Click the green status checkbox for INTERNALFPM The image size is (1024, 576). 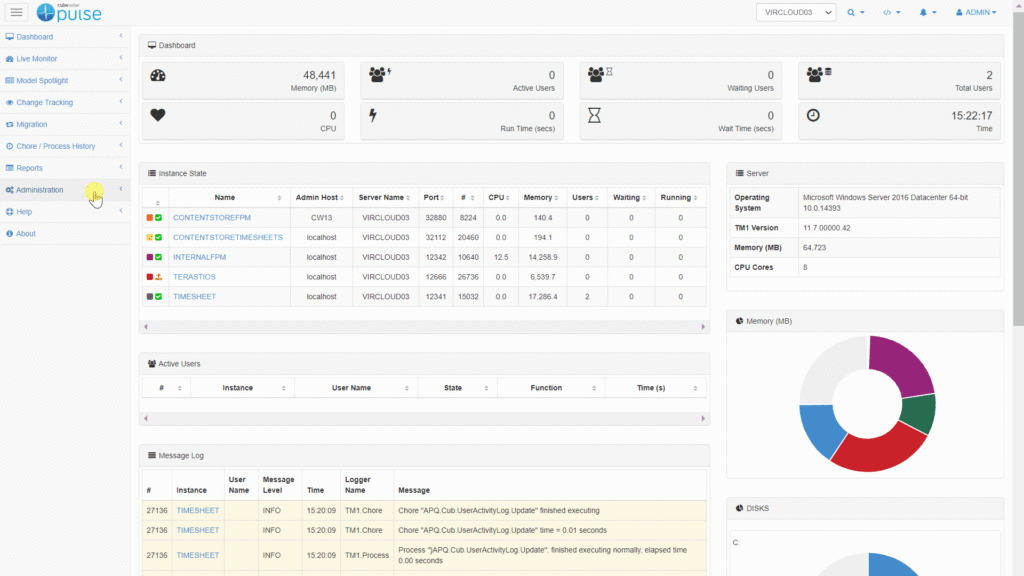click(159, 257)
